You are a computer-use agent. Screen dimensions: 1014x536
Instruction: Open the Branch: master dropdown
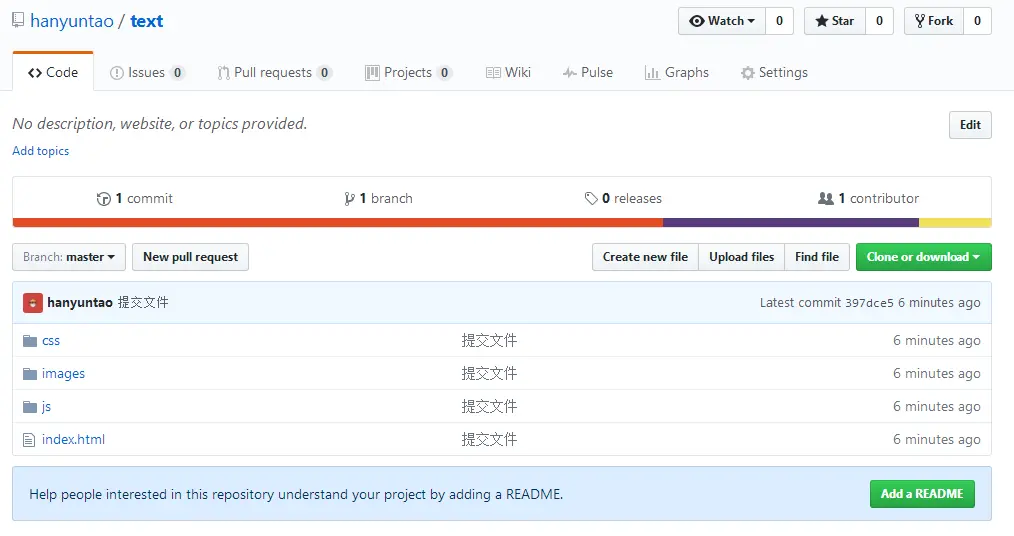(69, 257)
